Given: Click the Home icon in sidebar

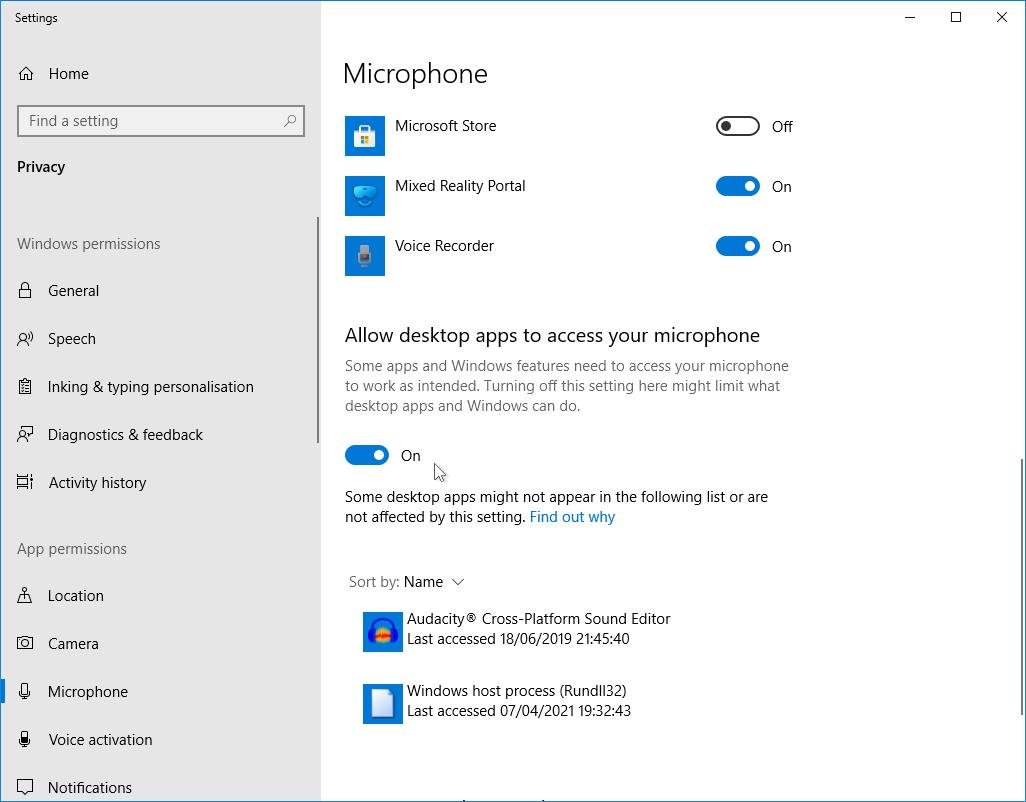Looking at the screenshot, I should [27, 74].
